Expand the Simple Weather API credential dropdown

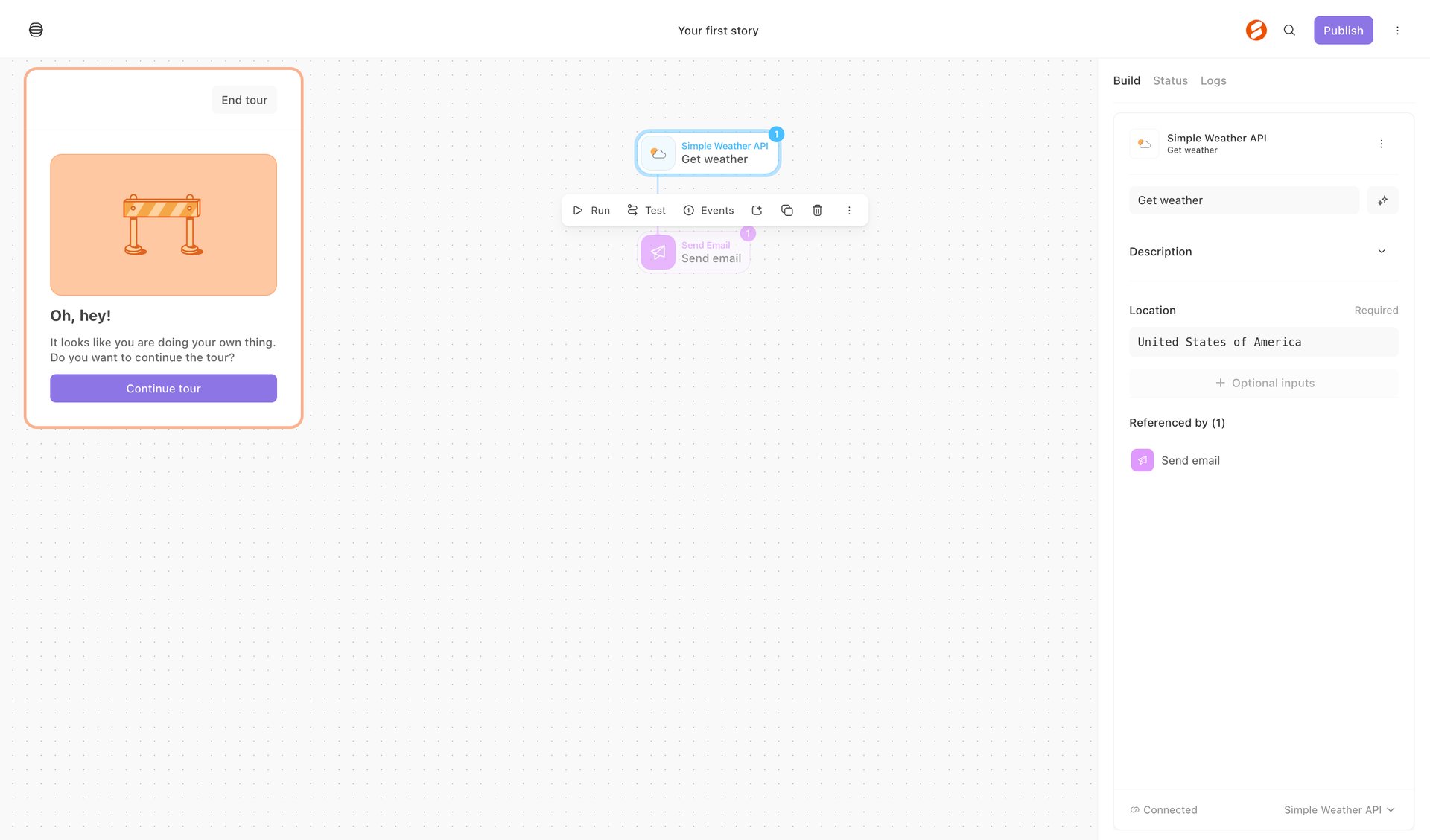[1338, 809]
